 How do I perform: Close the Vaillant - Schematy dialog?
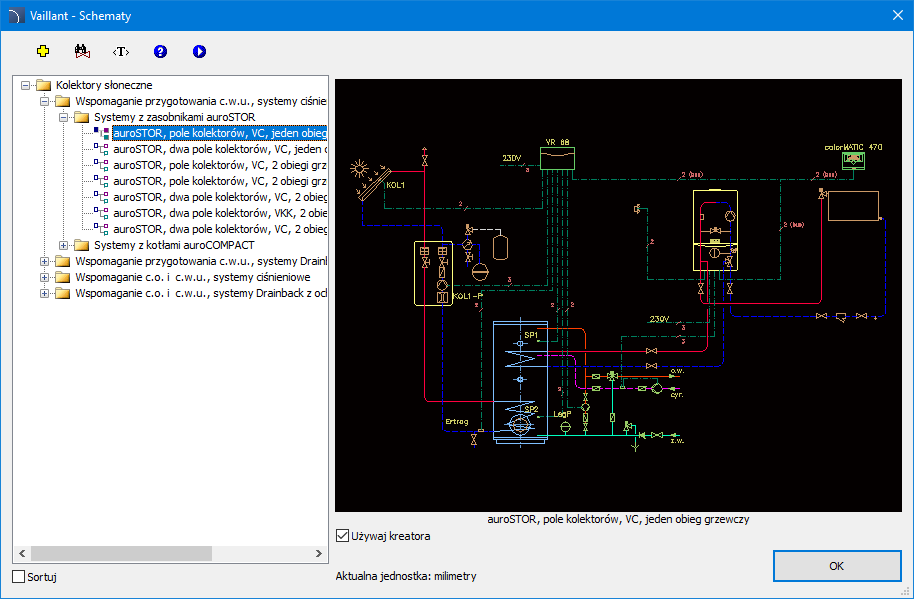(897, 15)
